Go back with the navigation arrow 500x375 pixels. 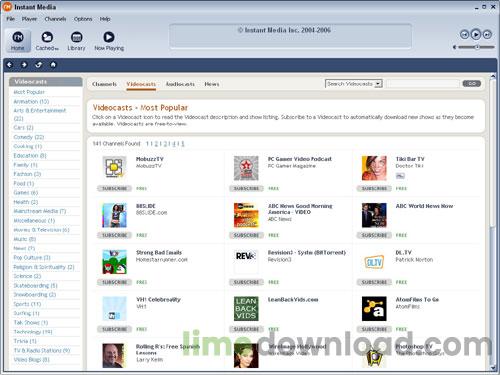tap(9, 65)
